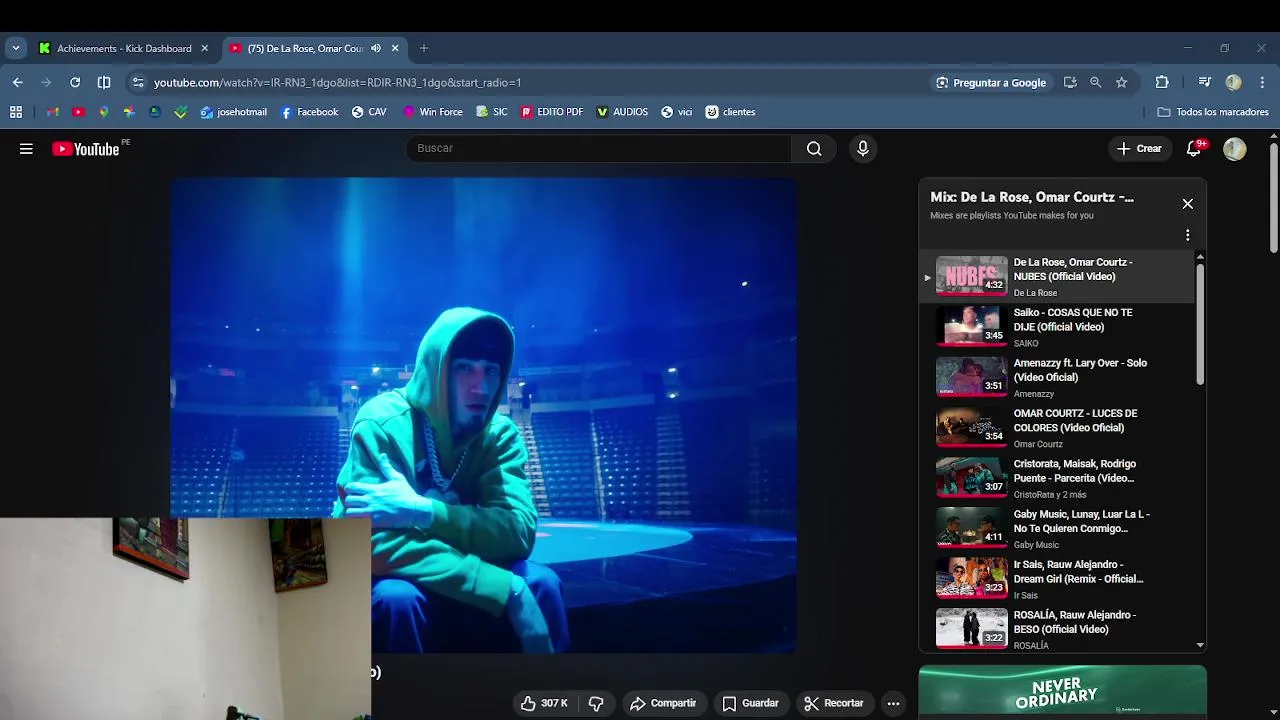
Task: Focus the Buscar search field
Action: 598,149
